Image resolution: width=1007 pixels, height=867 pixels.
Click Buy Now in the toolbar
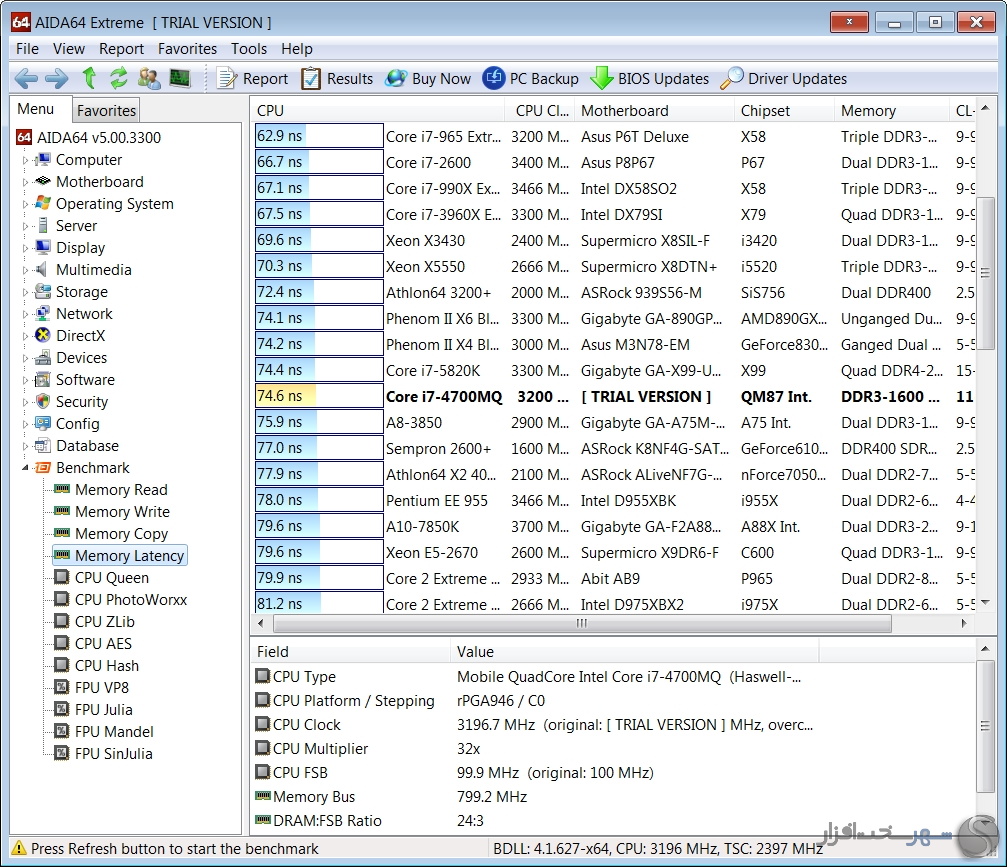[x=428, y=79]
